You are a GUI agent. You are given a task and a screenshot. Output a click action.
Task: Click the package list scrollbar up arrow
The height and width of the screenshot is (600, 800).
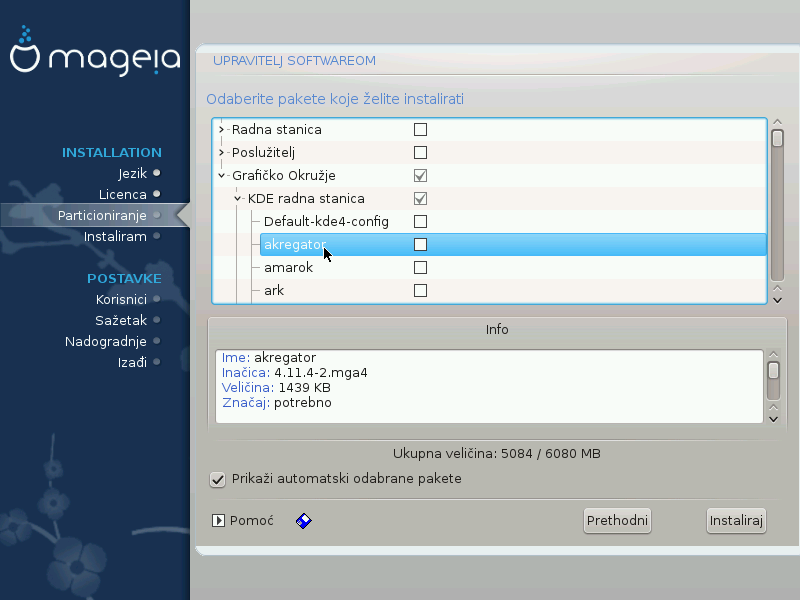(x=778, y=122)
